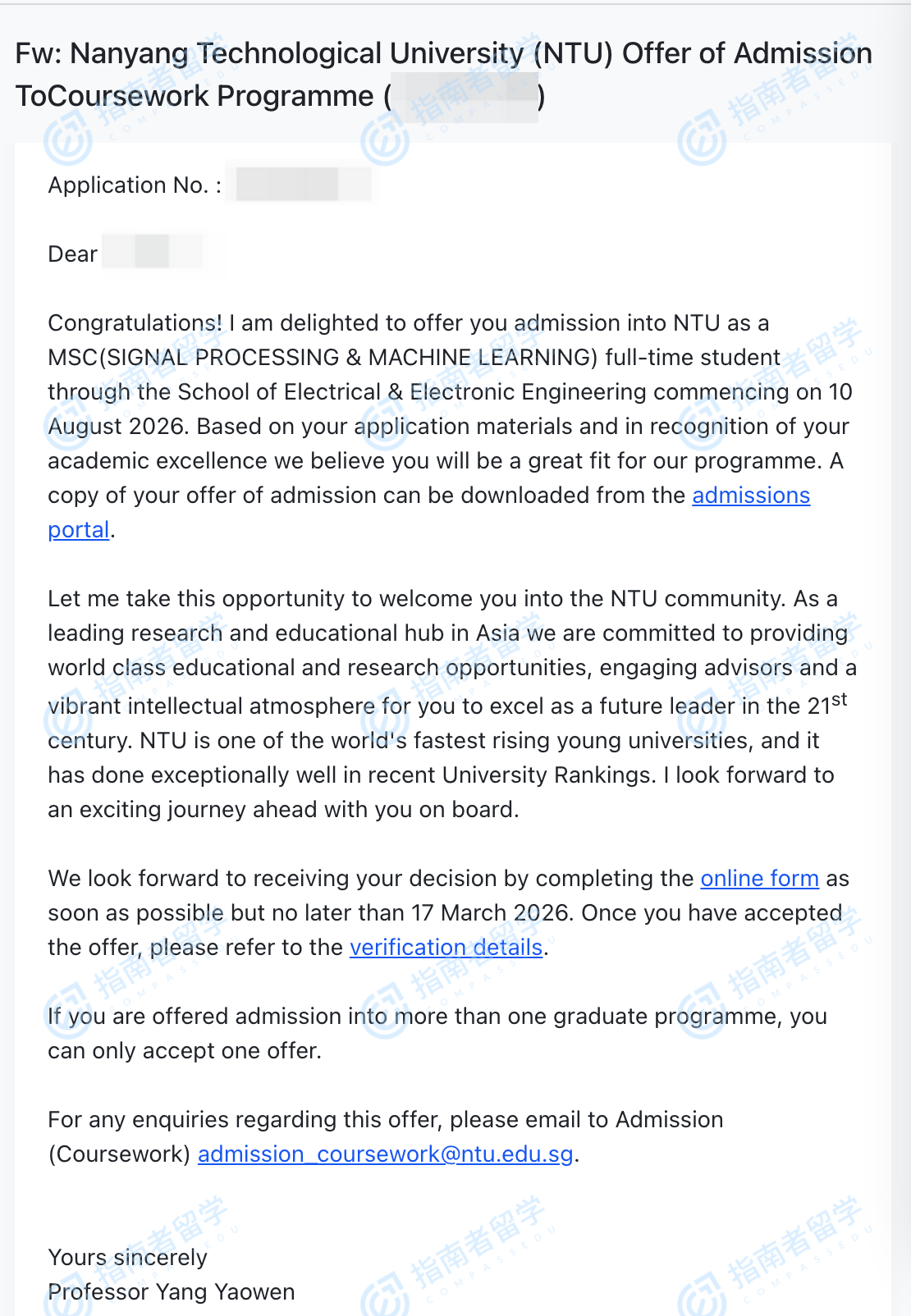Follow the 'verification details' link
The image size is (911, 1316).
click(x=446, y=948)
